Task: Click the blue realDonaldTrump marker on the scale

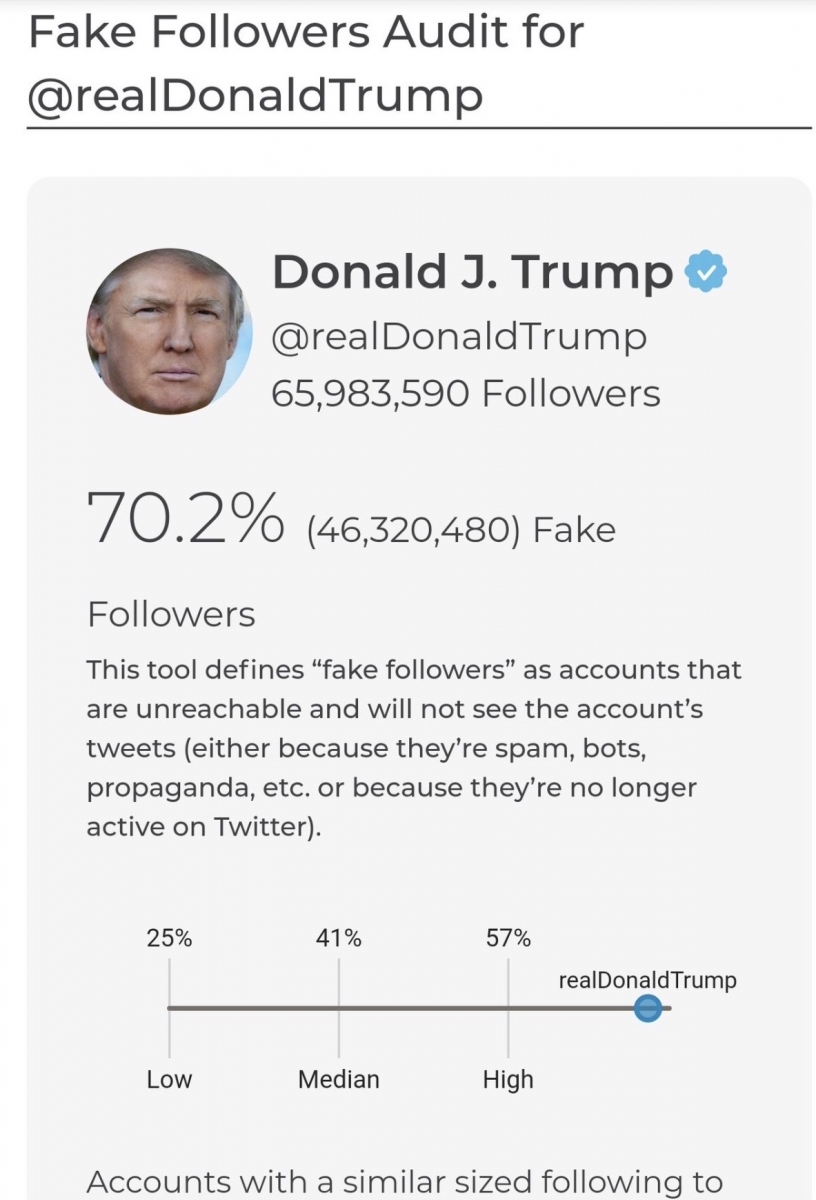Action: (648, 1008)
